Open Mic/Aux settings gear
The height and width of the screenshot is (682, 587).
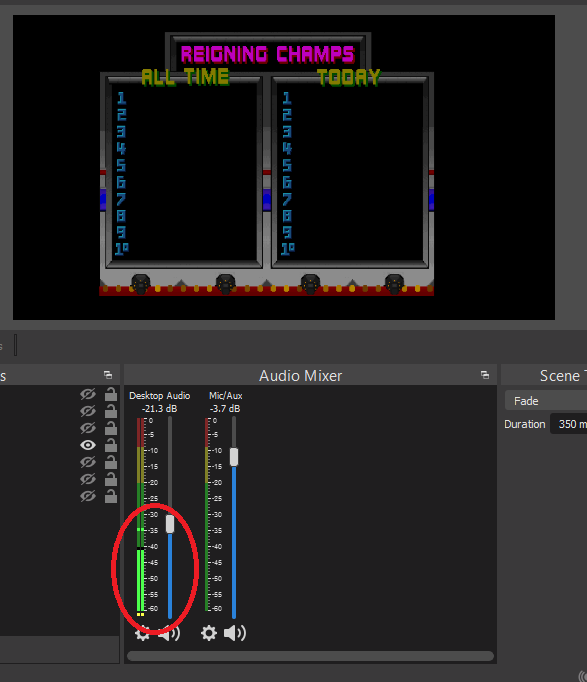click(209, 633)
